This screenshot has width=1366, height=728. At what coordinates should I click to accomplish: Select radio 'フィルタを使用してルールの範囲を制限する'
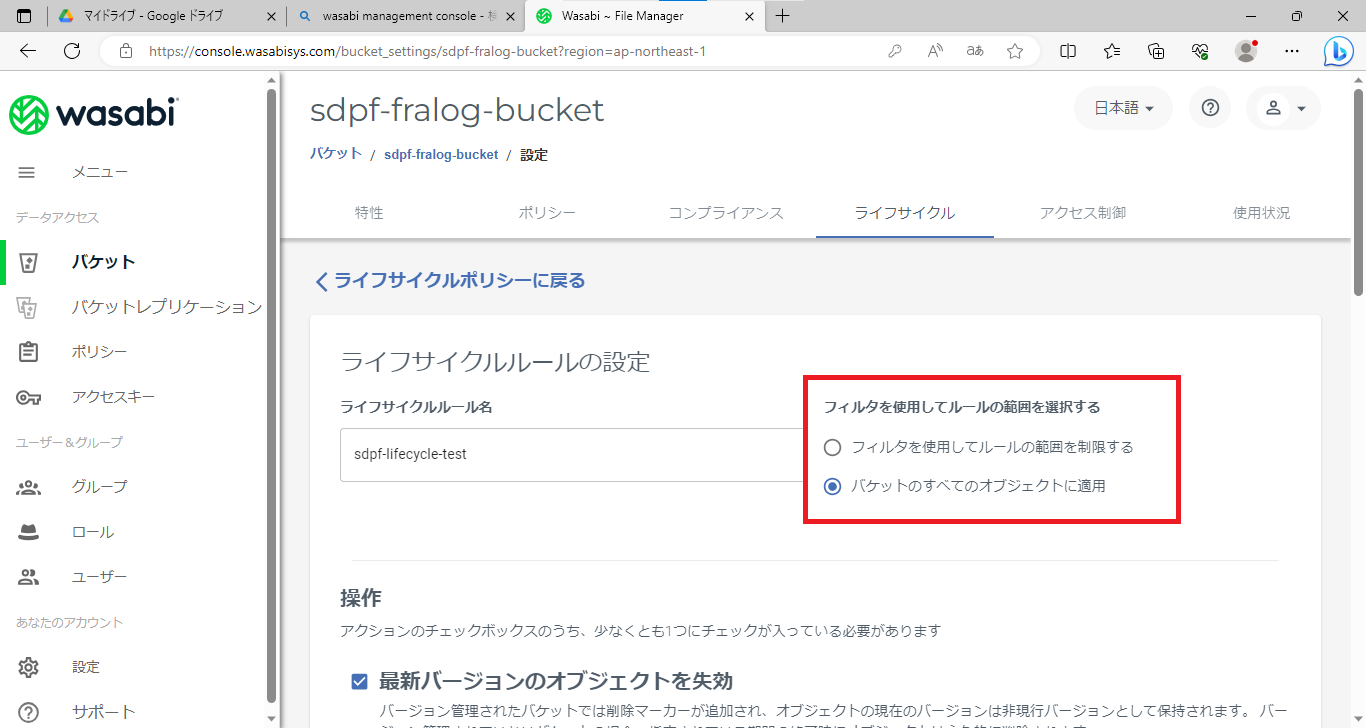pyautogui.click(x=832, y=447)
